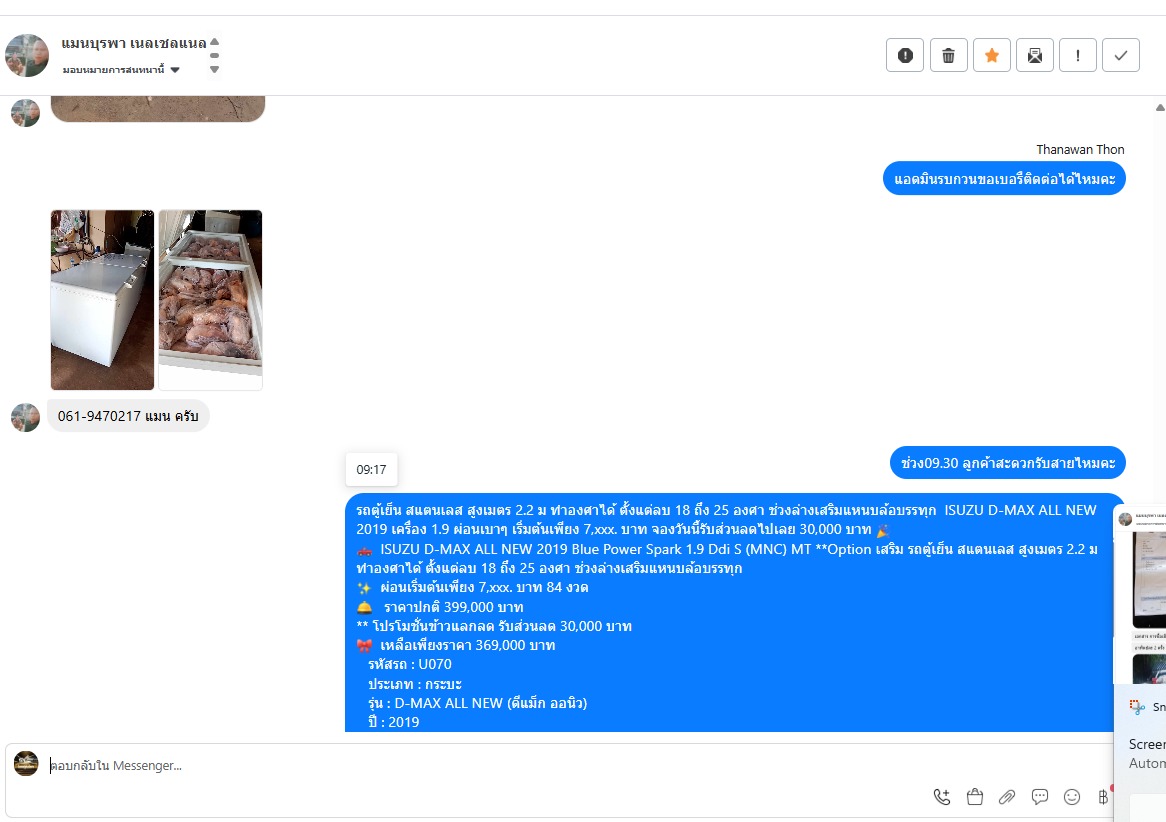This screenshot has width=1166, height=822.
Task: Open the shopping bag product icon
Action: click(974, 797)
